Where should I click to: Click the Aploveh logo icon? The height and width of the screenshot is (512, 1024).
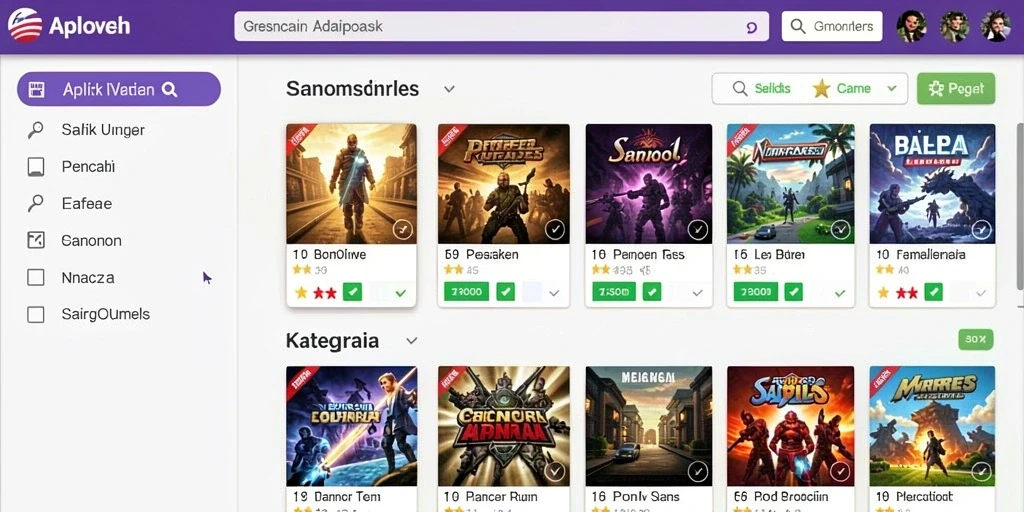(25, 25)
